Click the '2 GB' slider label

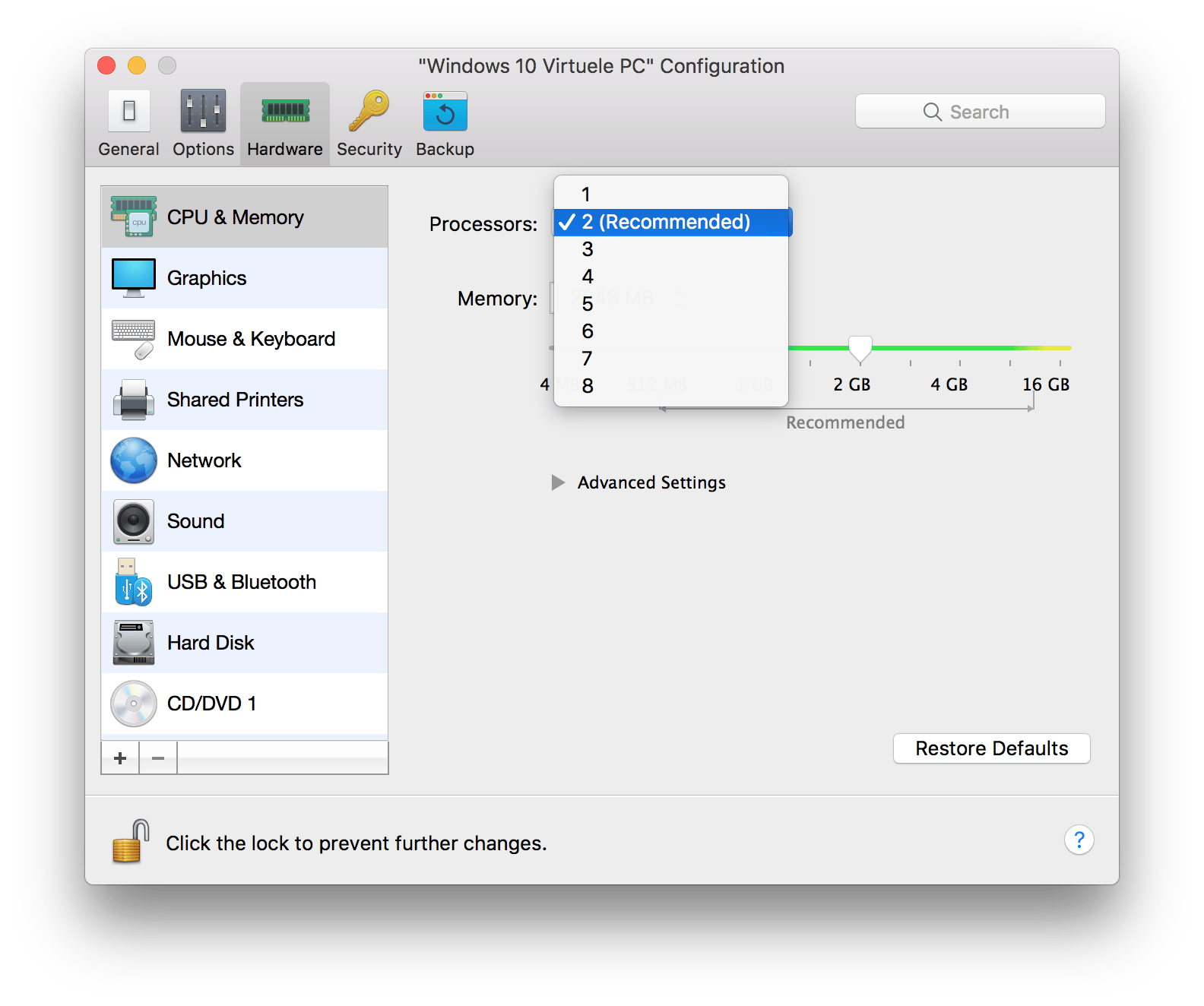click(x=851, y=384)
